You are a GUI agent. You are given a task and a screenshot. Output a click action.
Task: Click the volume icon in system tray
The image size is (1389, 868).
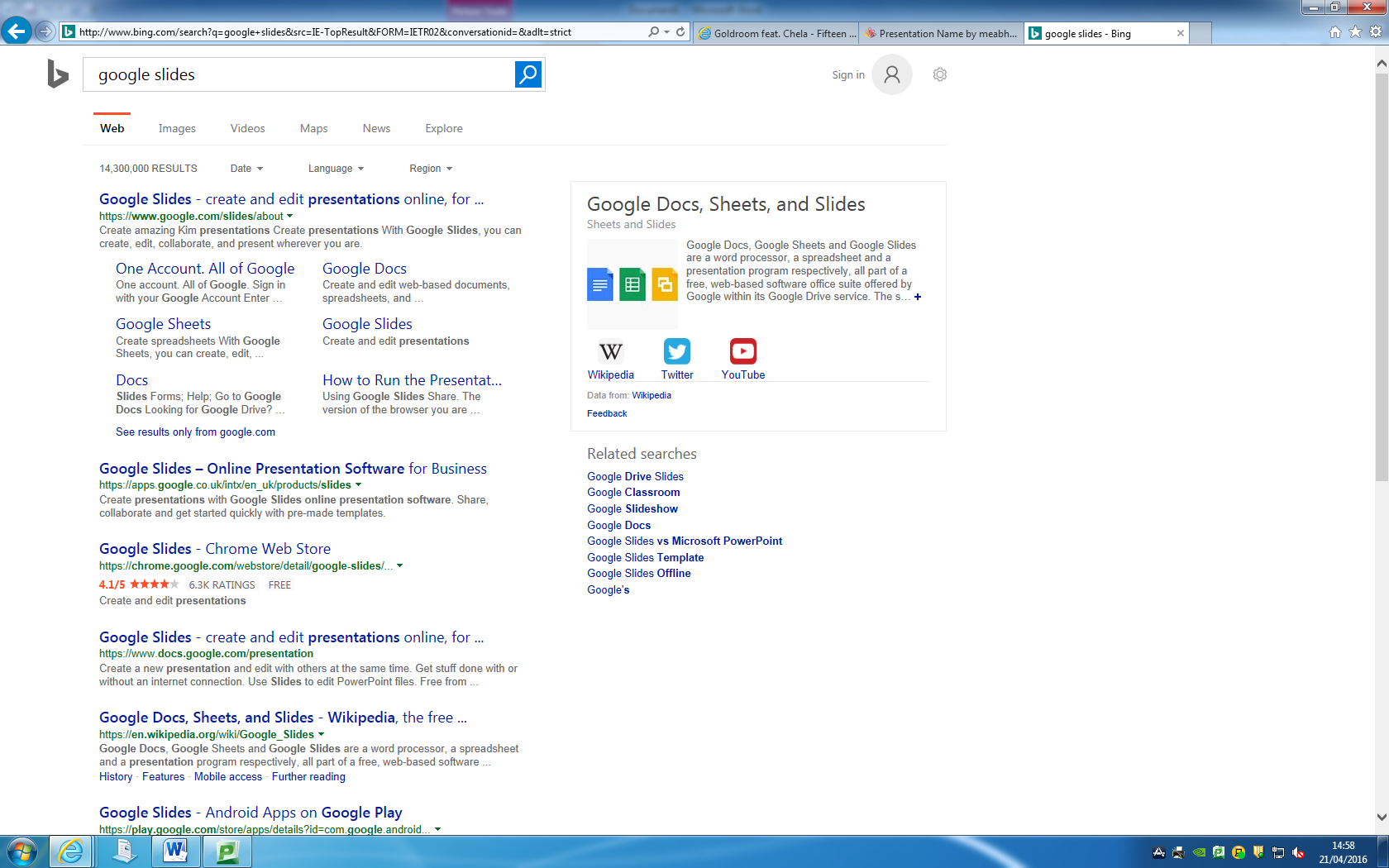click(1298, 852)
